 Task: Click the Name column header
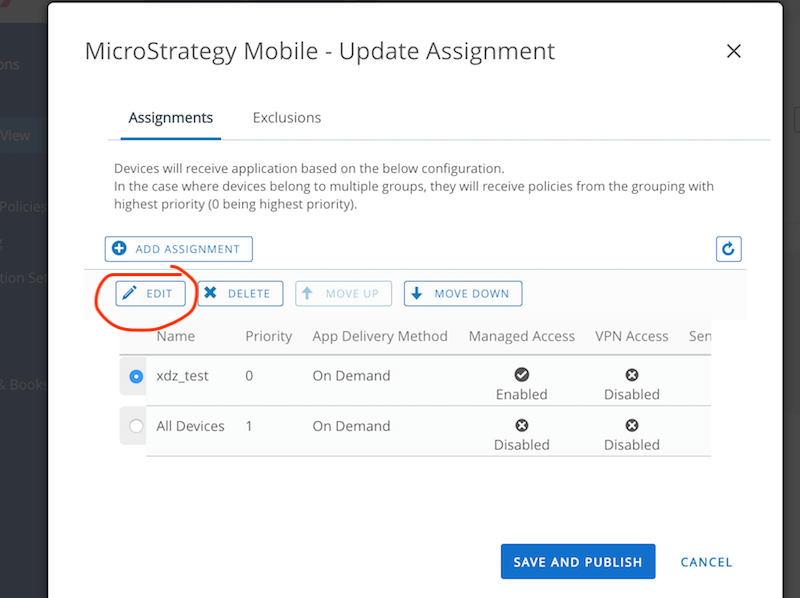pos(176,336)
